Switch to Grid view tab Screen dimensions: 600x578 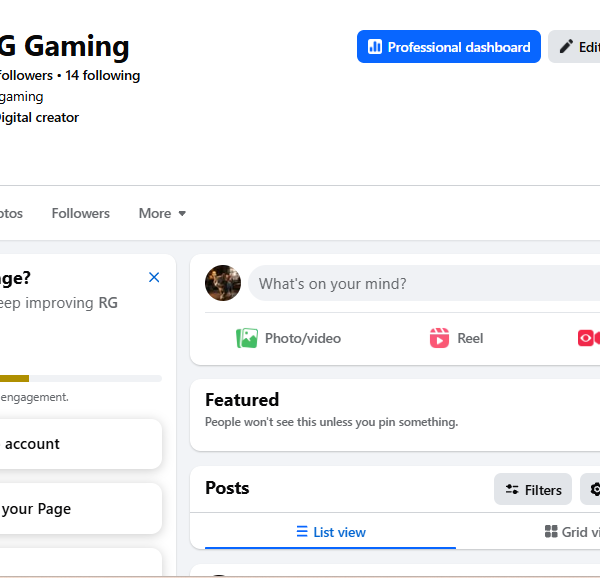pyautogui.click(x=572, y=532)
